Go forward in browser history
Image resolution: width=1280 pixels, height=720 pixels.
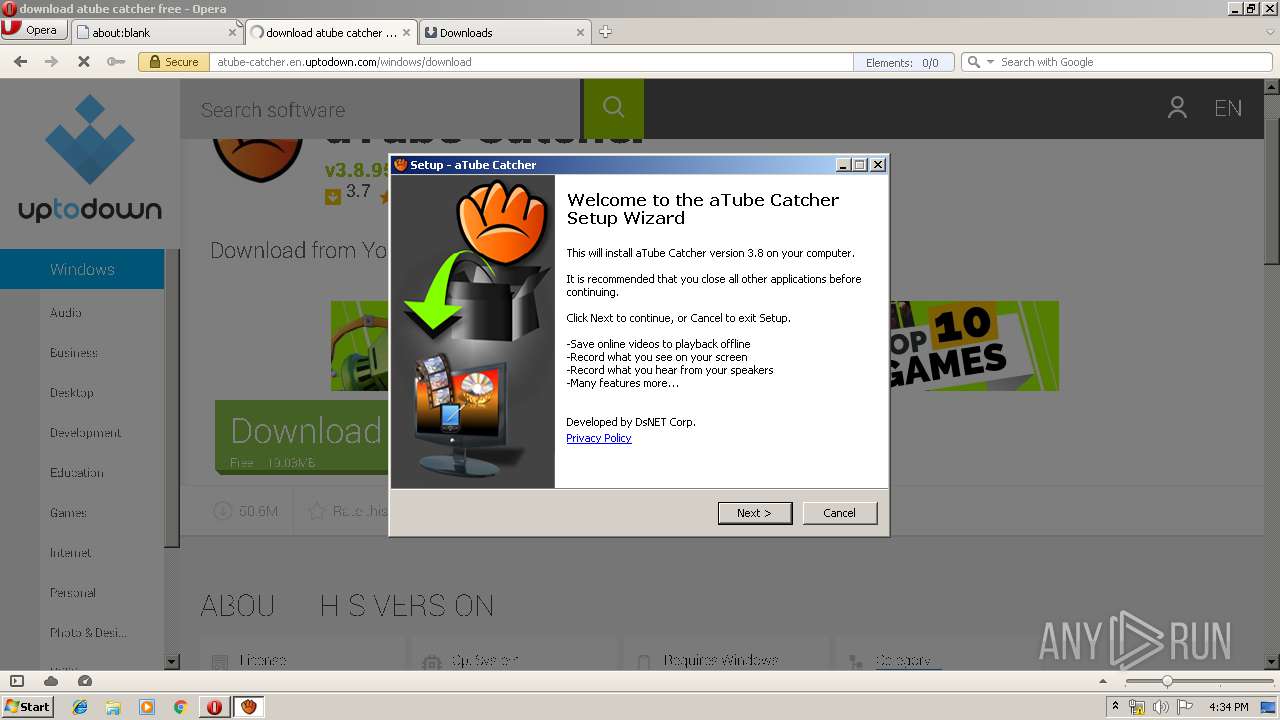tap(52, 62)
